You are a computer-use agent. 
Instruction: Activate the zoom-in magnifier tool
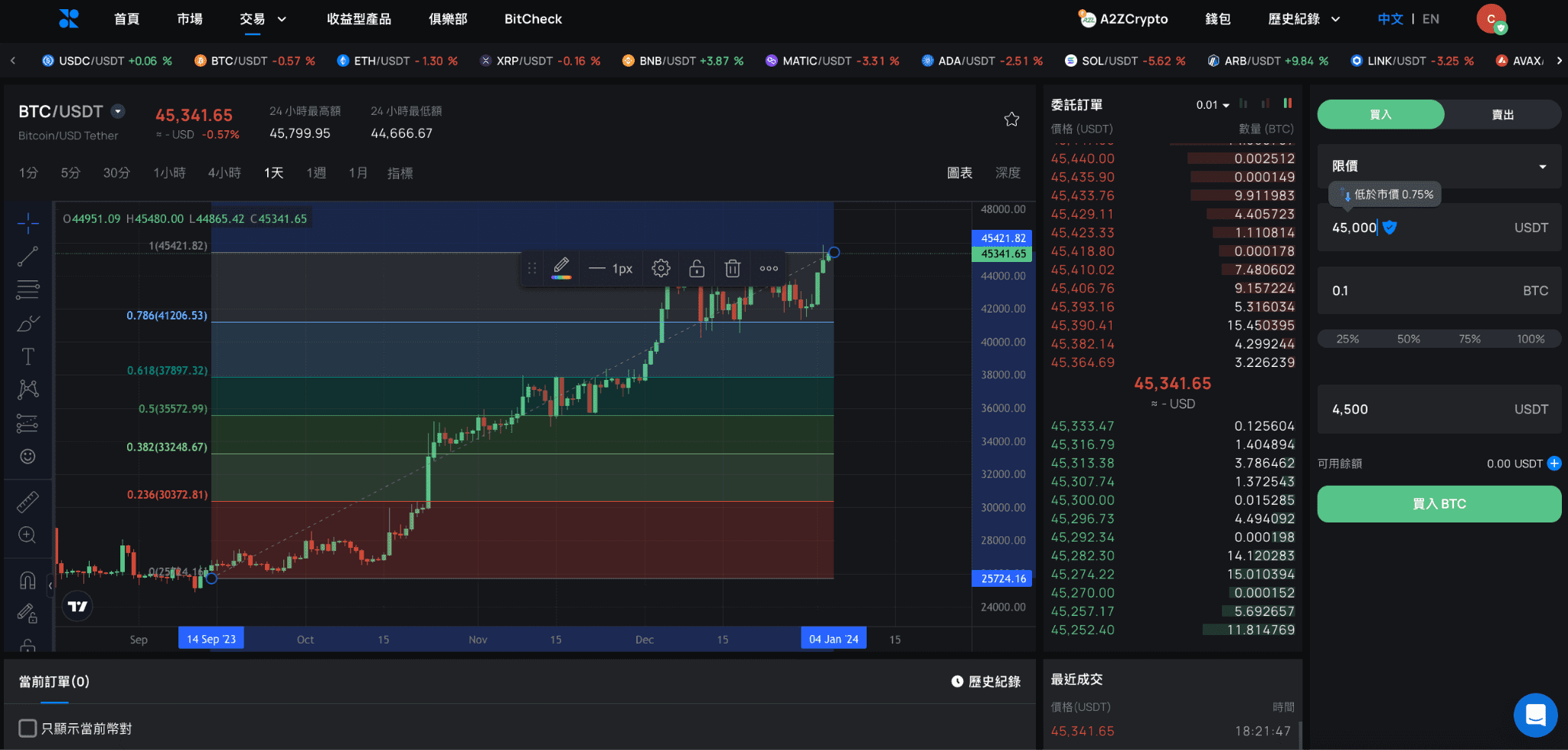point(28,535)
